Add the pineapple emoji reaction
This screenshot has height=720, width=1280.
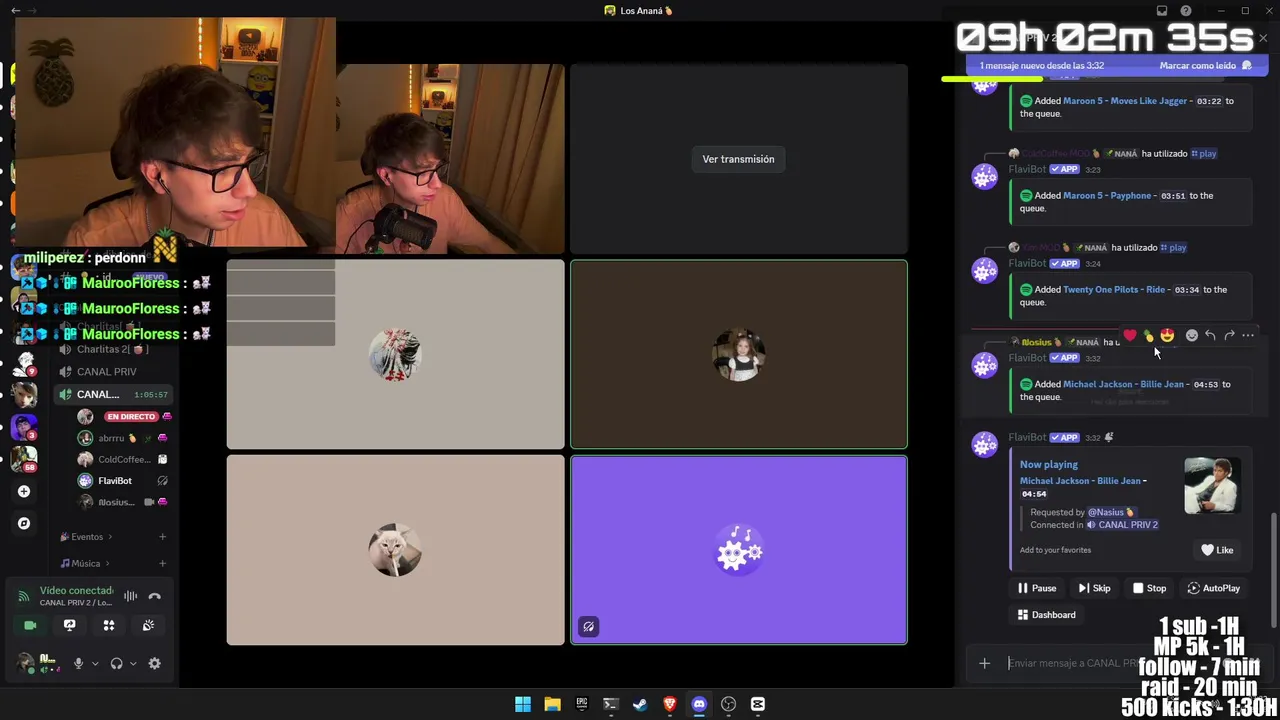click(1148, 336)
